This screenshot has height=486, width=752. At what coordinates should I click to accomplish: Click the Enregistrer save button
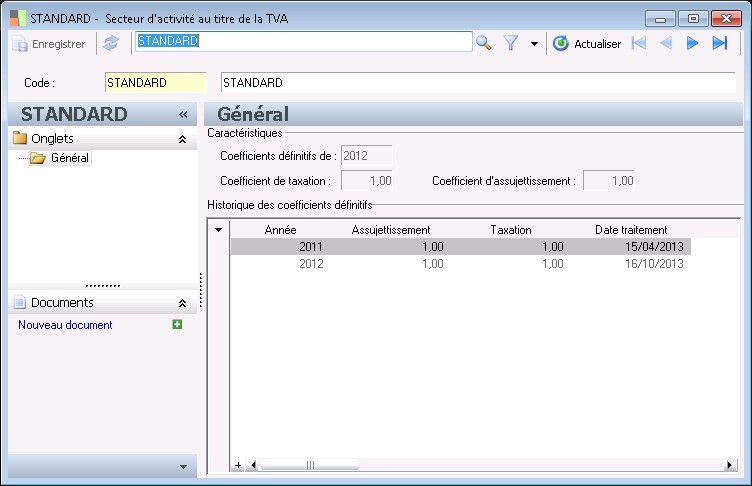(48, 44)
